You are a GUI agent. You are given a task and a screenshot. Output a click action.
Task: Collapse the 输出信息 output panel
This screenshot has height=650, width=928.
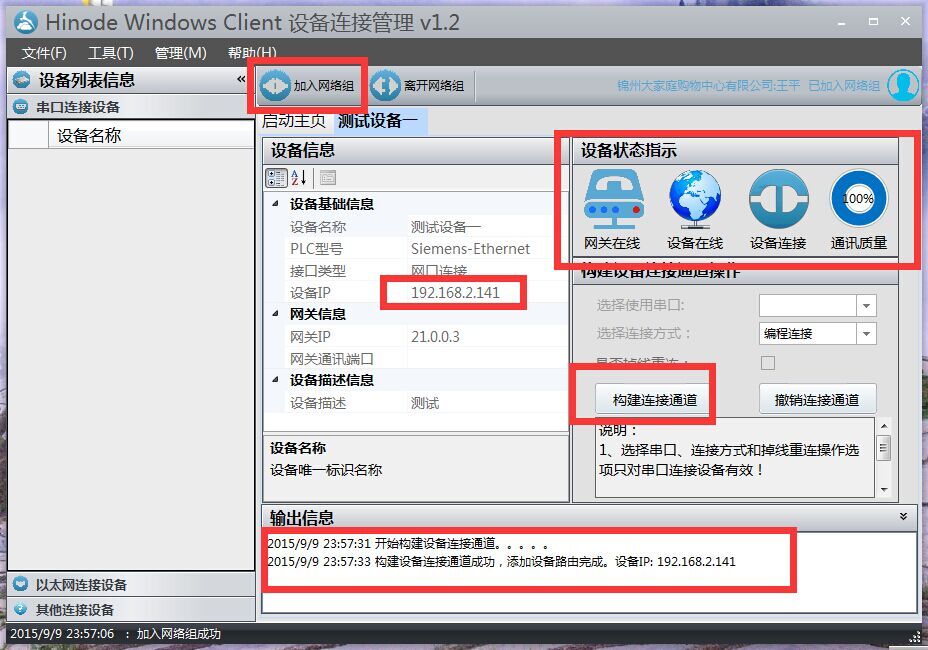point(903,517)
